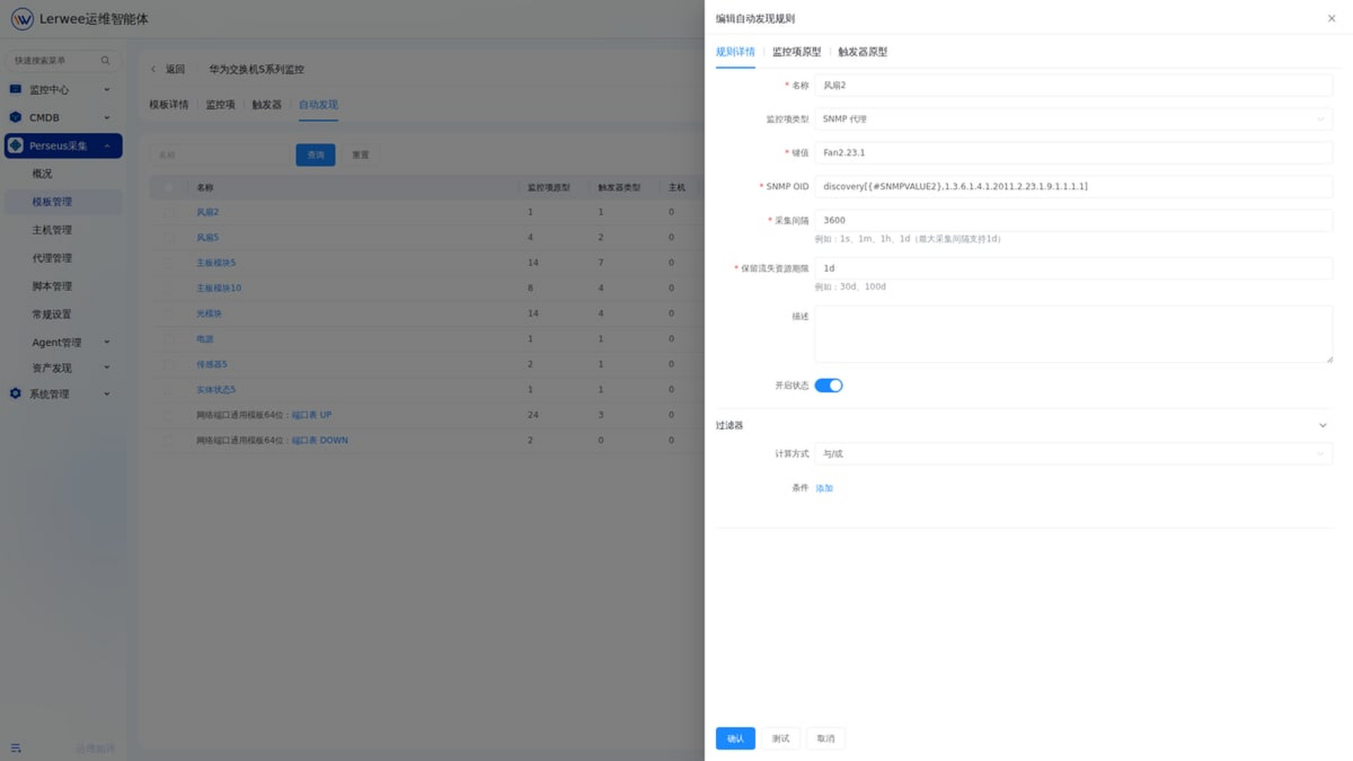The image size is (1353, 761).
Task: Close the 编辑自动发现规则 drawer
Action: tap(1331, 19)
